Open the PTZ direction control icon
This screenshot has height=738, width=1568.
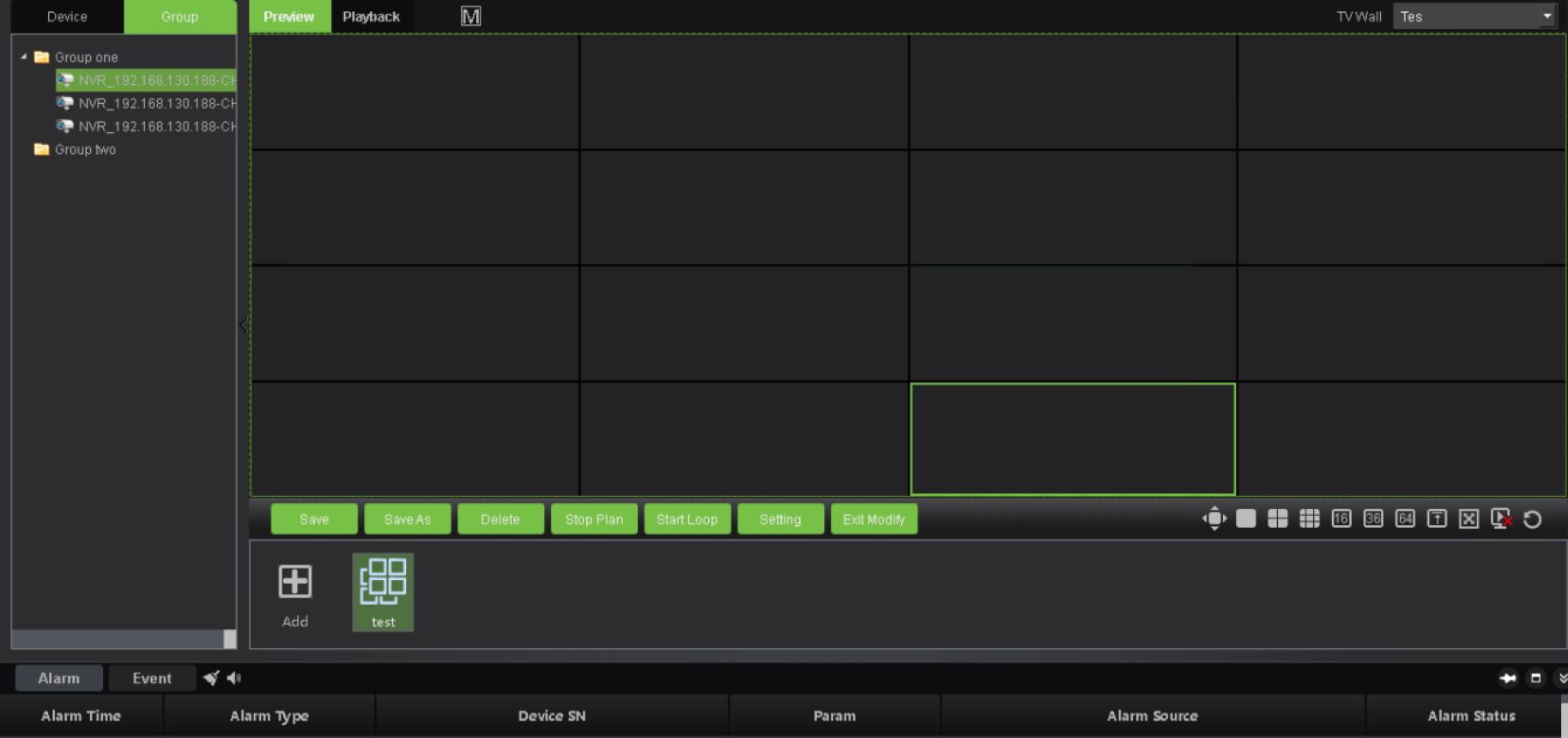click(x=1214, y=519)
